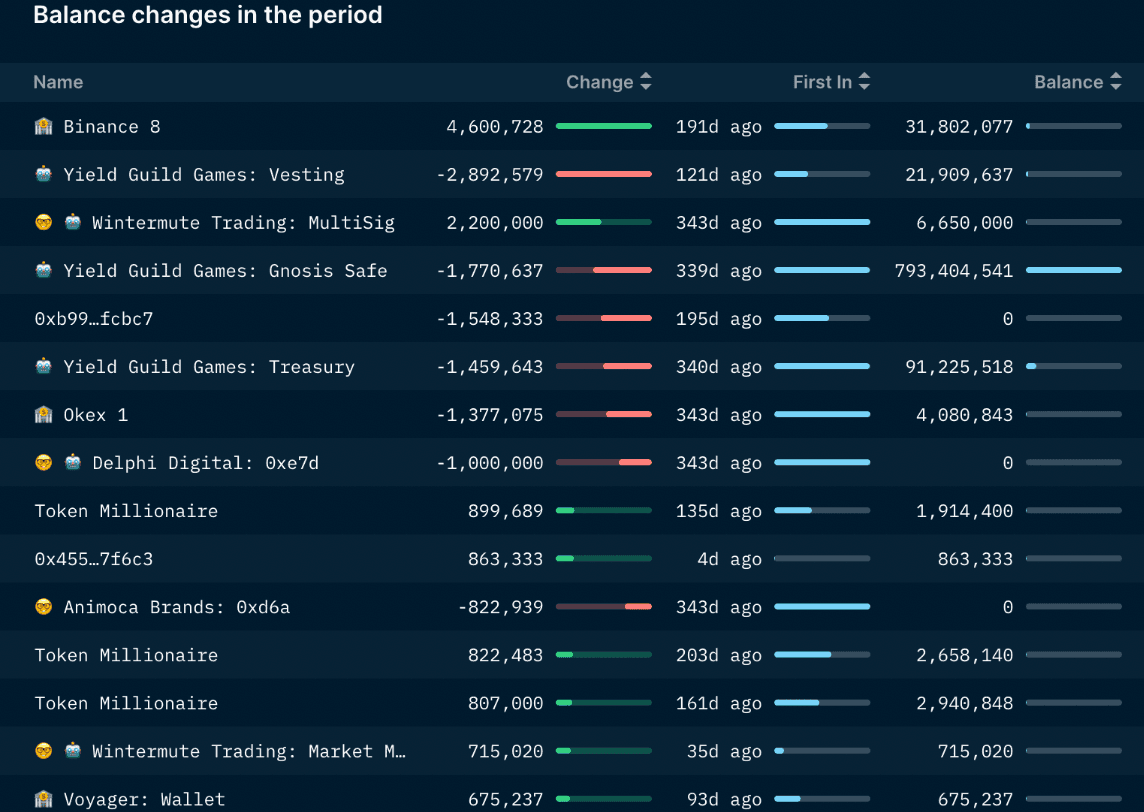Click Token Millionaire row with 899,689 change

coord(126,511)
